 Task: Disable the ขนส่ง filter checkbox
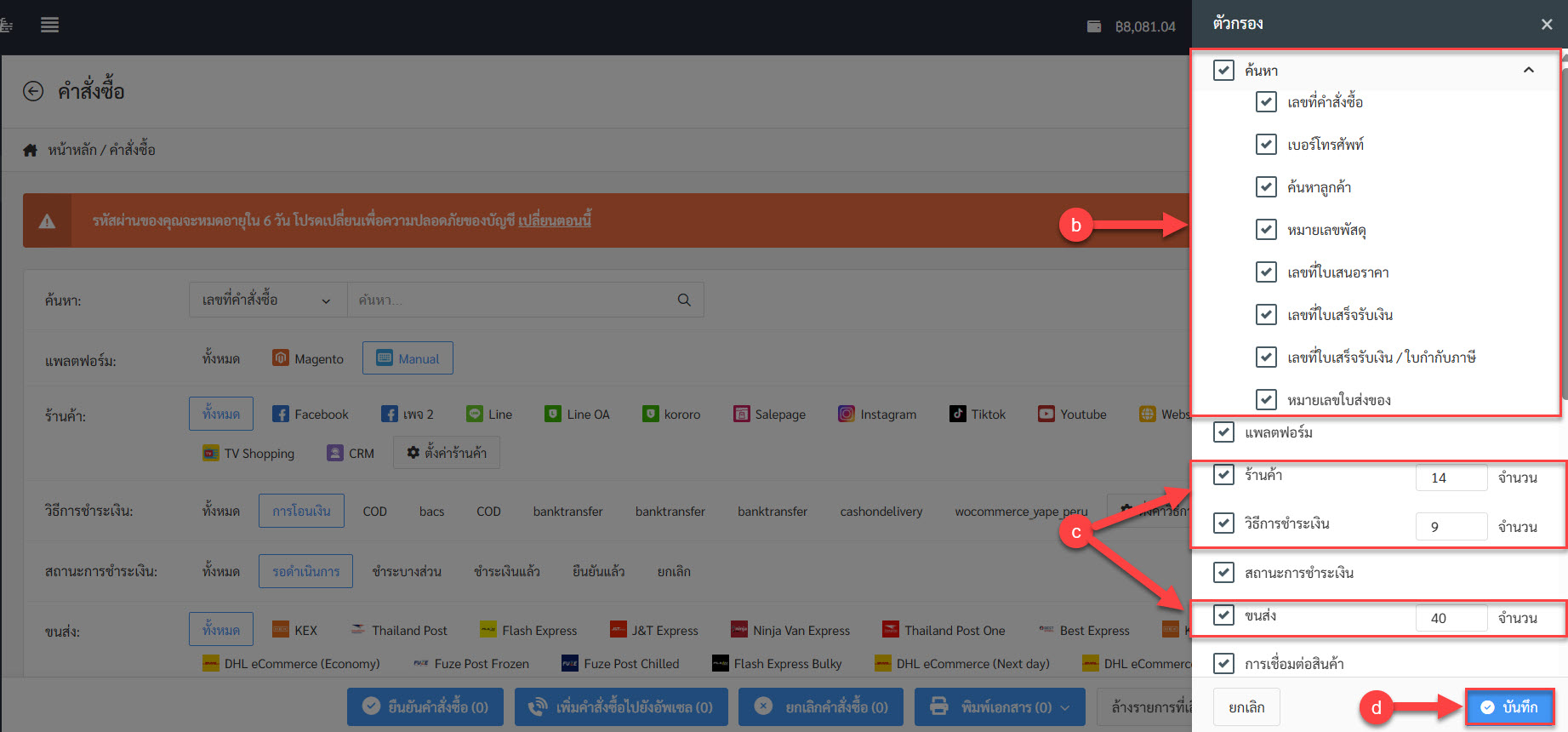click(x=1223, y=615)
